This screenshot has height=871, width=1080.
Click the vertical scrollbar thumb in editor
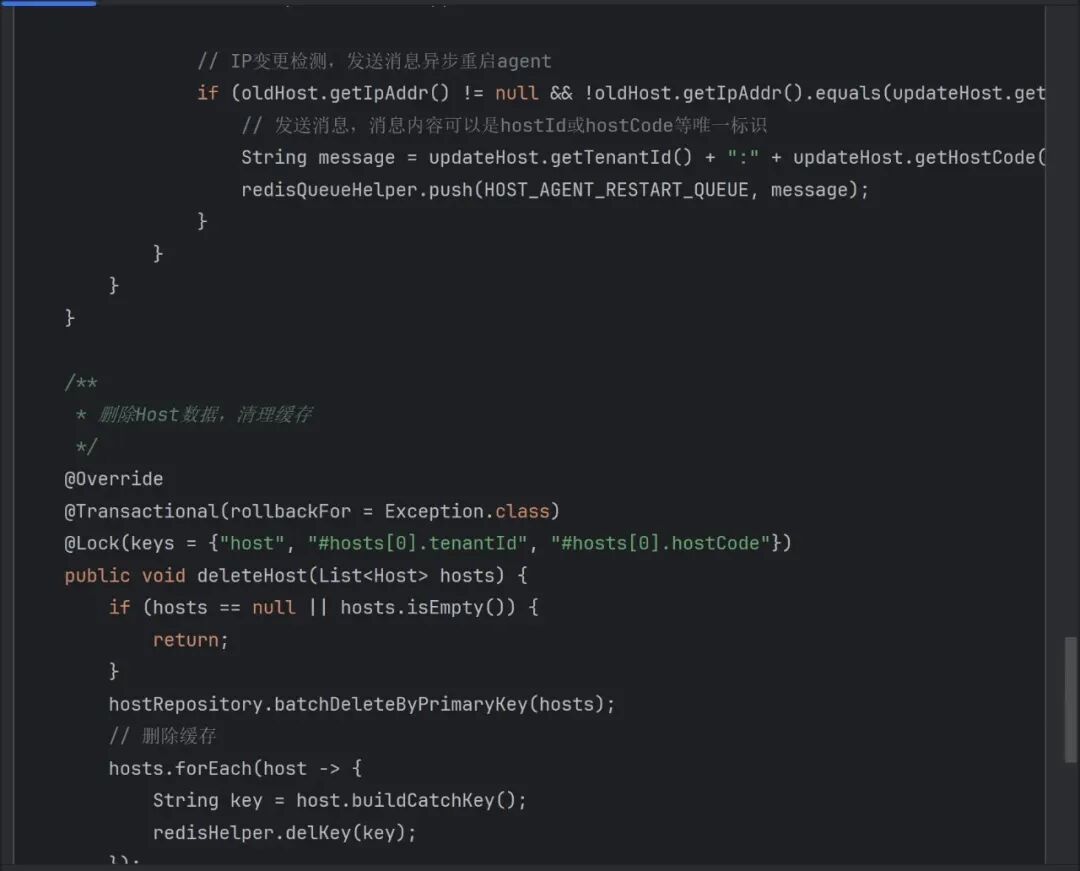[x=1071, y=691]
